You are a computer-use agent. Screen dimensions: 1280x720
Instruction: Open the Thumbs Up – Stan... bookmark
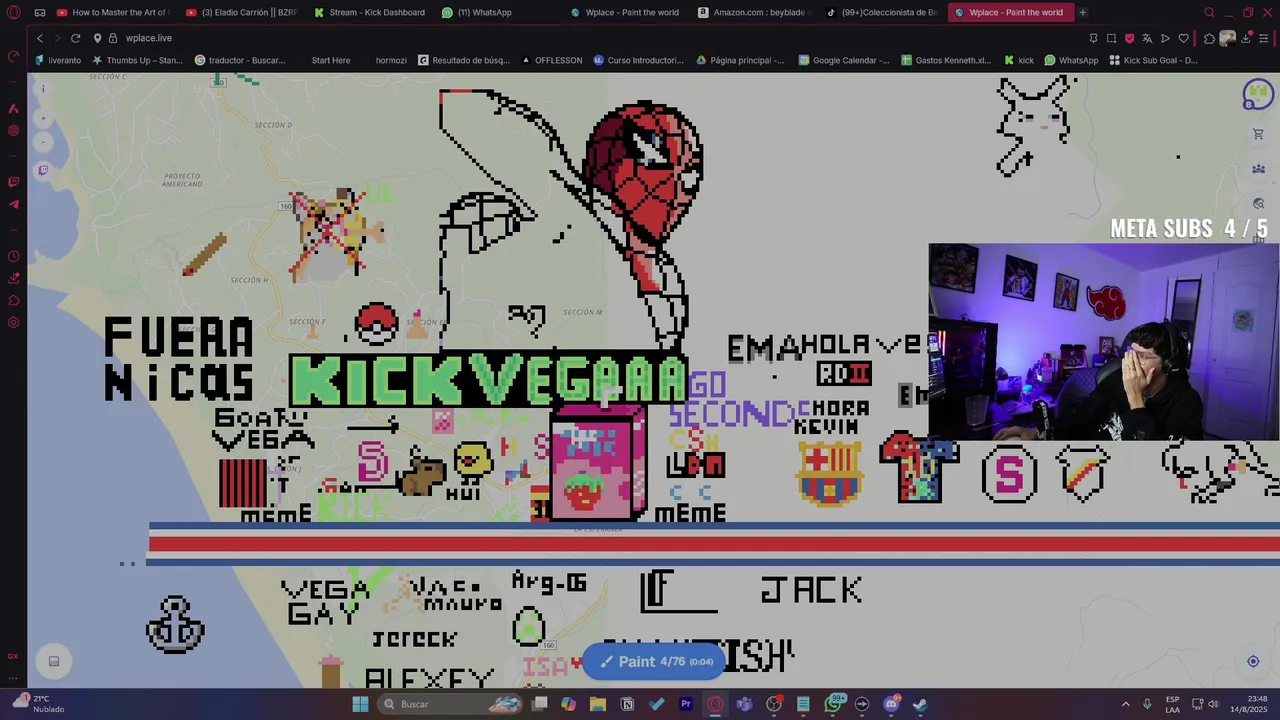pos(137,60)
